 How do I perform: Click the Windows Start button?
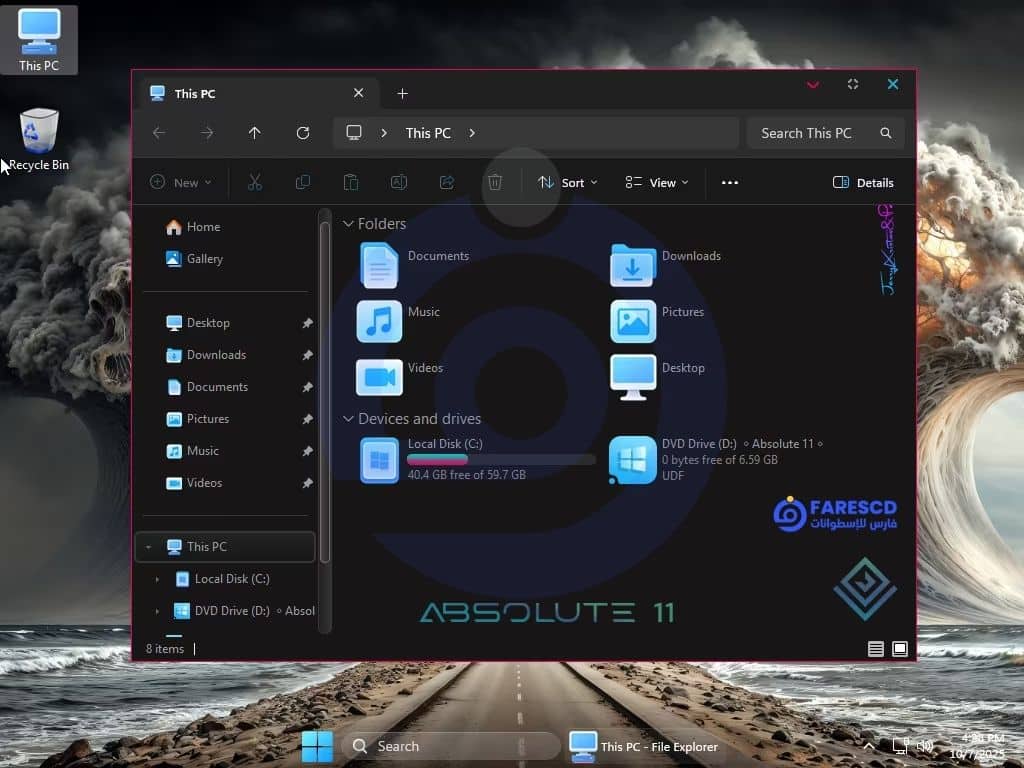coord(317,746)
